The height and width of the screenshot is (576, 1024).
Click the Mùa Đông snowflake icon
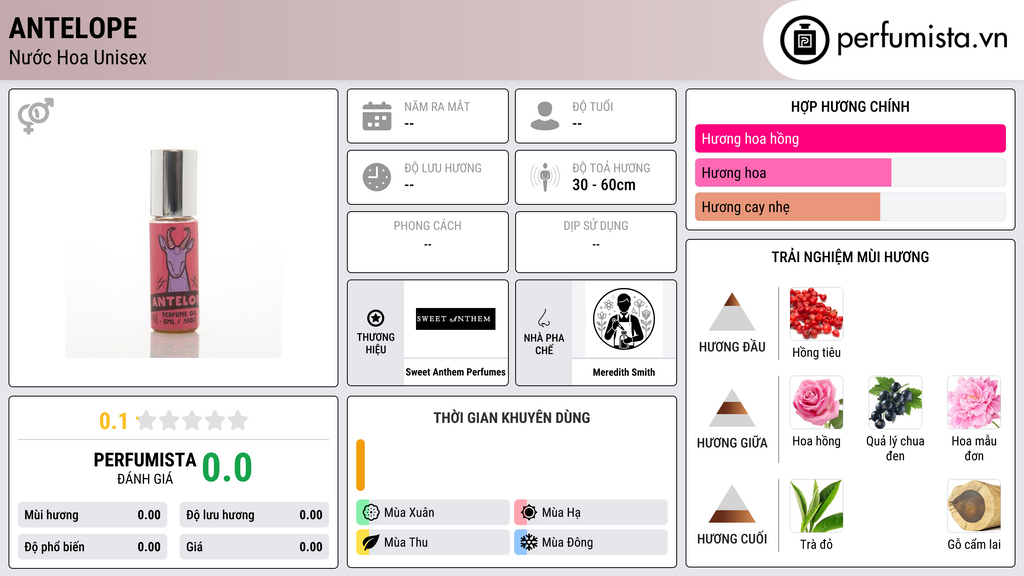pyautogui.click(x=529, y=542)
